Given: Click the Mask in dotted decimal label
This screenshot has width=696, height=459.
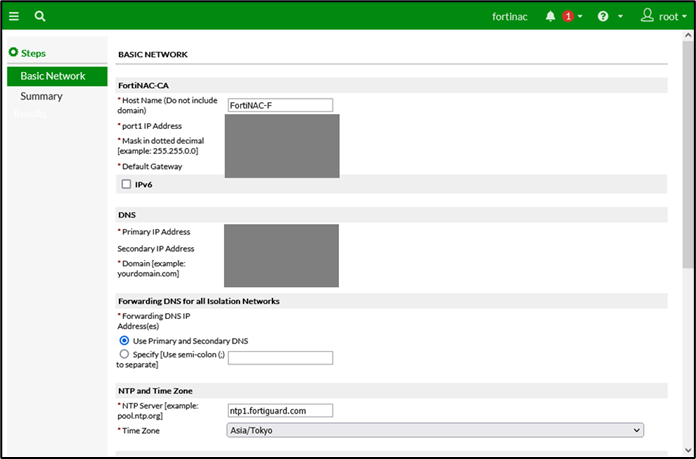Looking at the screenshot, I should tap(161, 146).
